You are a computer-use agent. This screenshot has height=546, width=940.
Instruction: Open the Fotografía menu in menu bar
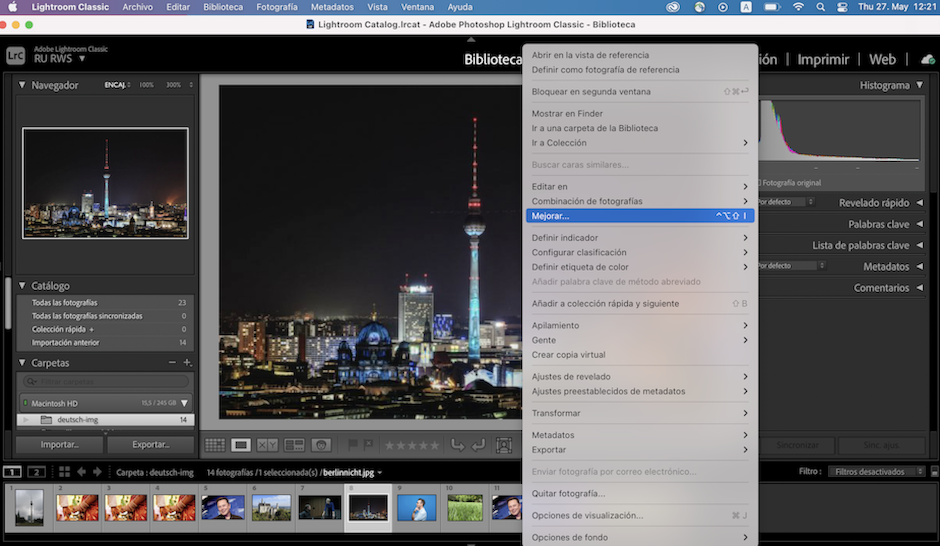pos(276,7)
